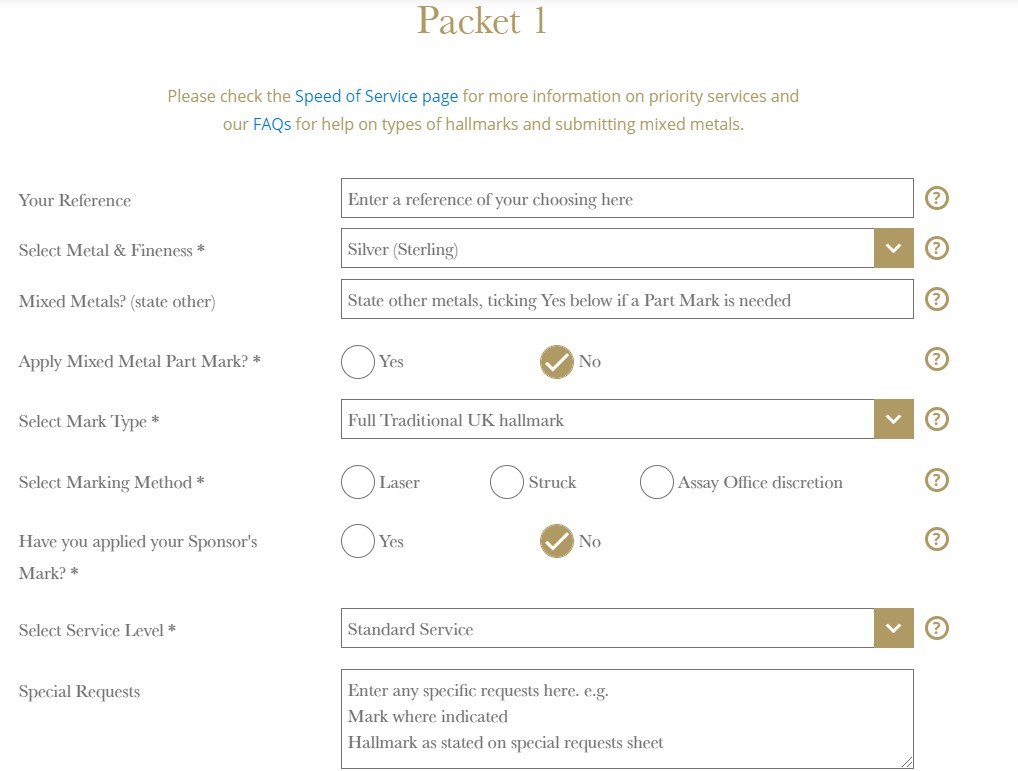
Task: Show help for Select Metal & Fineness
Action: [x=936, y=248]
